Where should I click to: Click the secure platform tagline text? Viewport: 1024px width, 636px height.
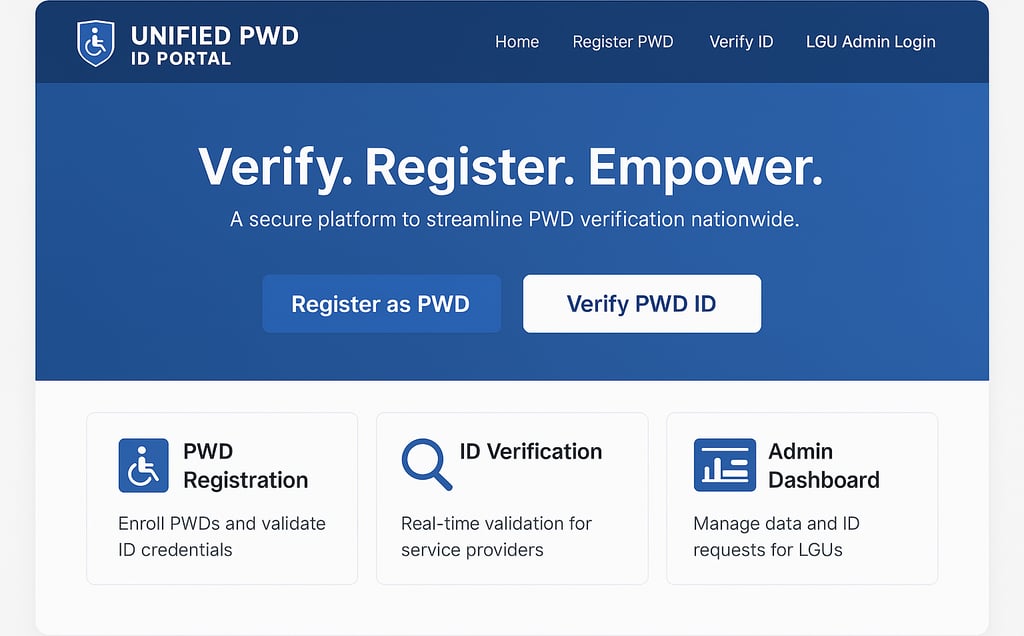coord(512,219)
